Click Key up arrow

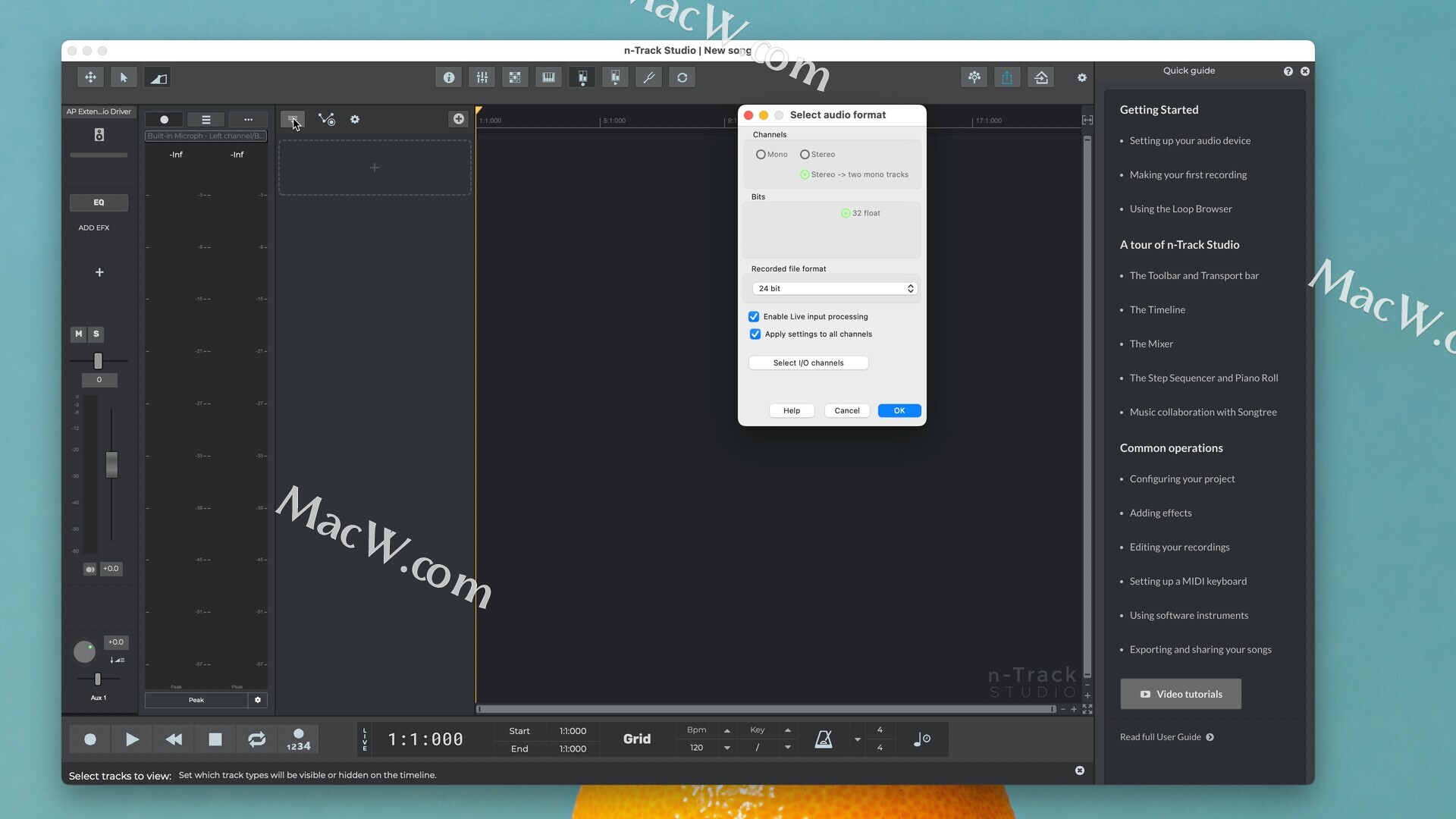(788, 731)
